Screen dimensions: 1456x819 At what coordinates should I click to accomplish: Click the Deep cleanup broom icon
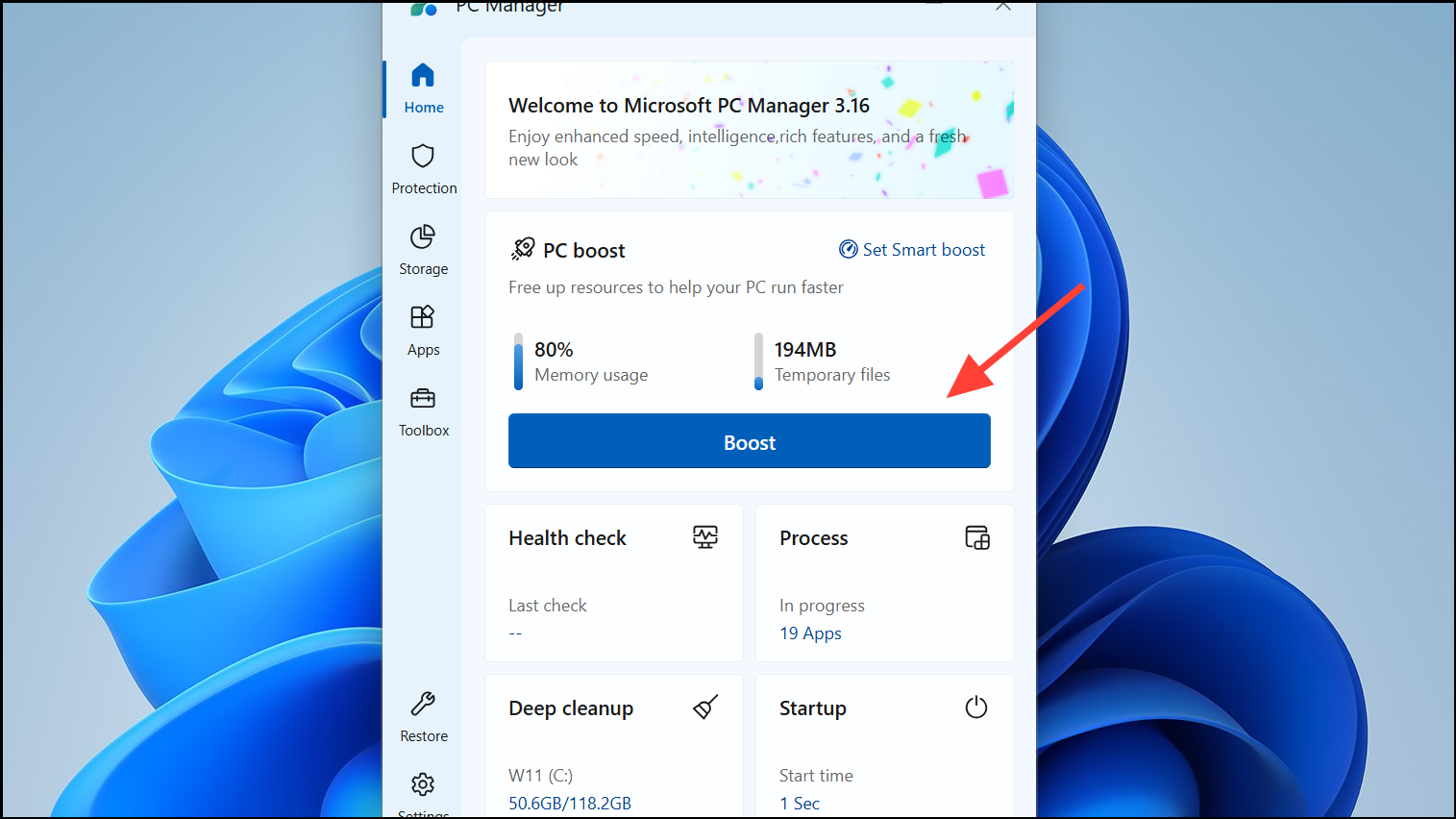pyautogui.click(x=705, y=708)
